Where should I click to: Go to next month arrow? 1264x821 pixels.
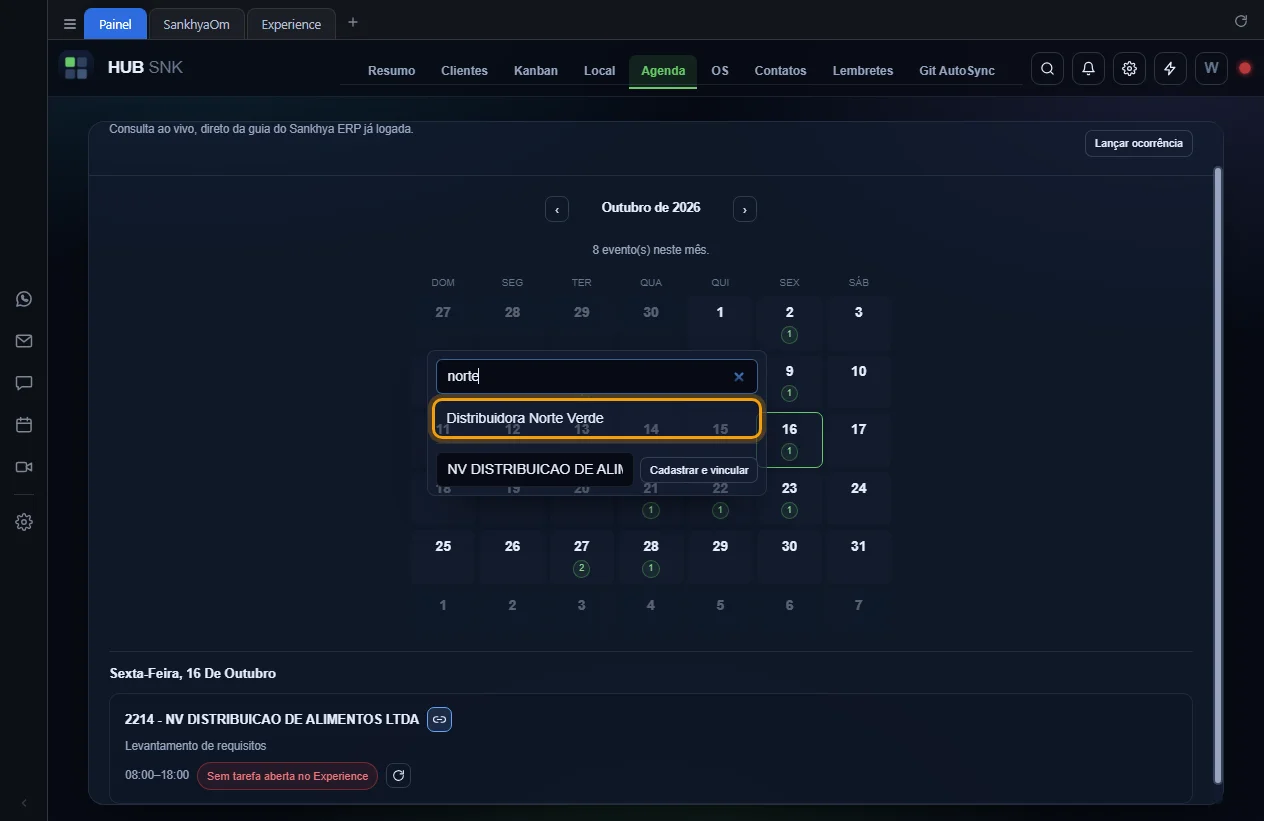click(745, 209)
